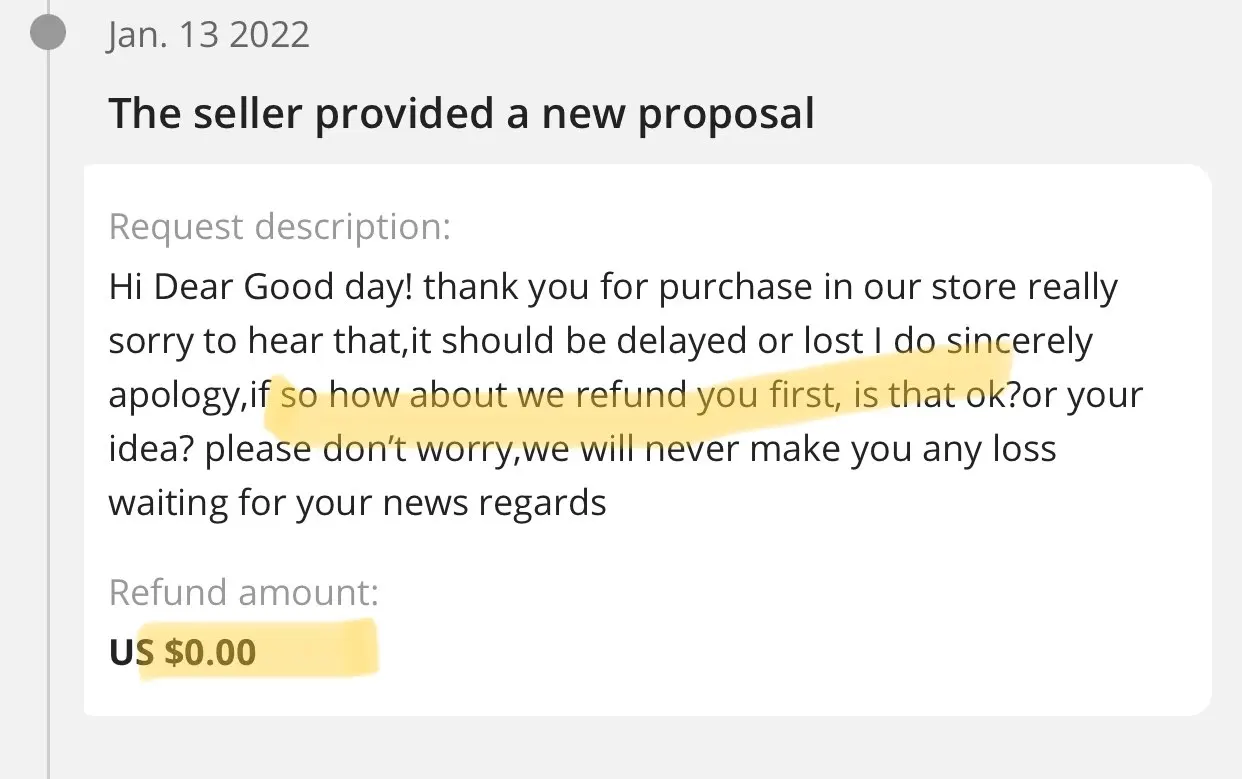Click the Request description label
The image size is (1242, 779).
[x=280, y=227]
